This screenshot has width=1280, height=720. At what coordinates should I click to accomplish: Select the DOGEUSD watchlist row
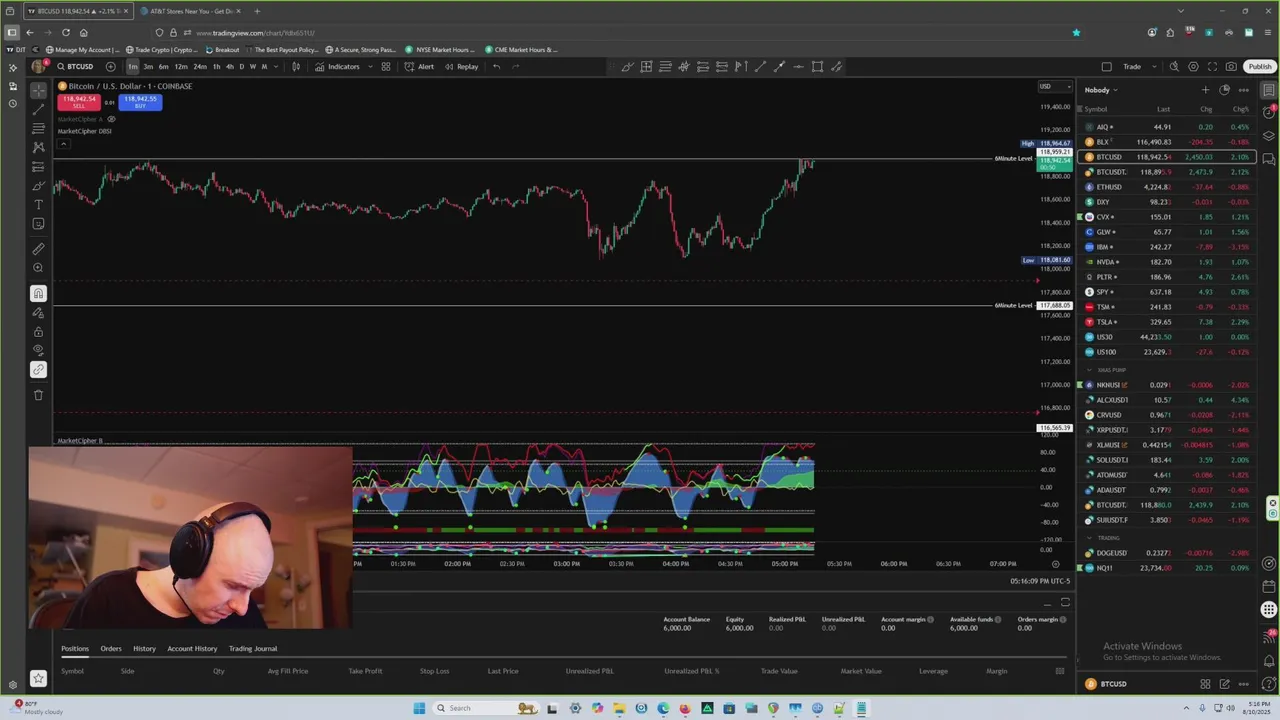pos(1167,553)
